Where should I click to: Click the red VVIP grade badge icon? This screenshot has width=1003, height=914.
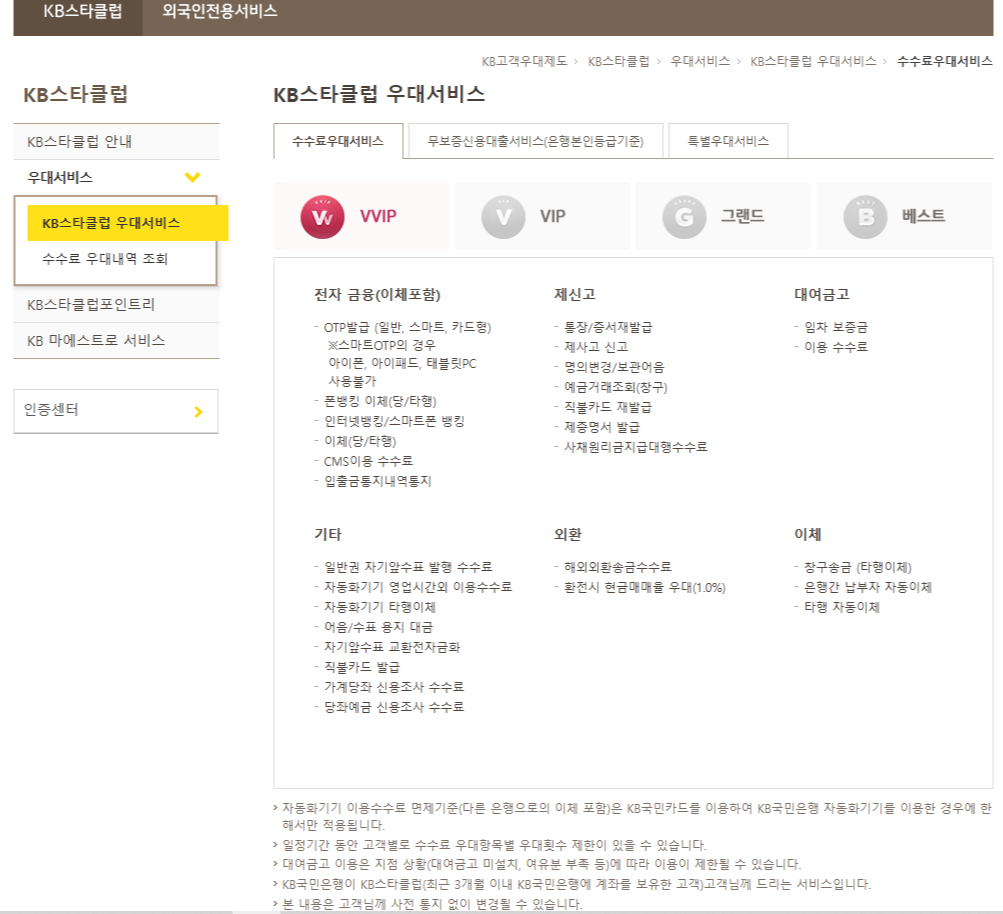pyautogui.click(x=322, y=217)
